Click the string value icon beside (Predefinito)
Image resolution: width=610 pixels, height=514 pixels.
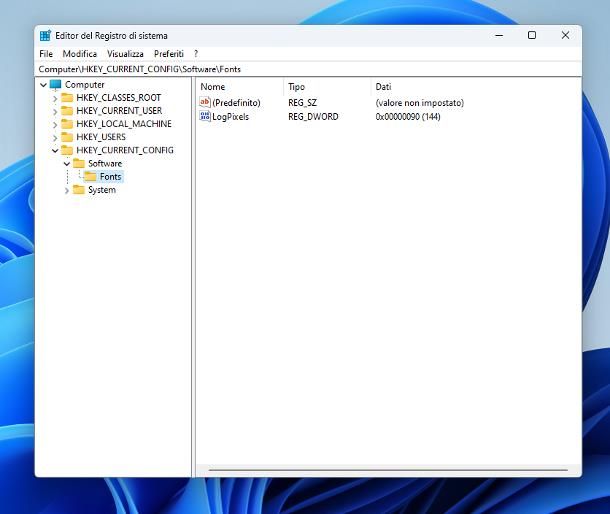point(205,102)
